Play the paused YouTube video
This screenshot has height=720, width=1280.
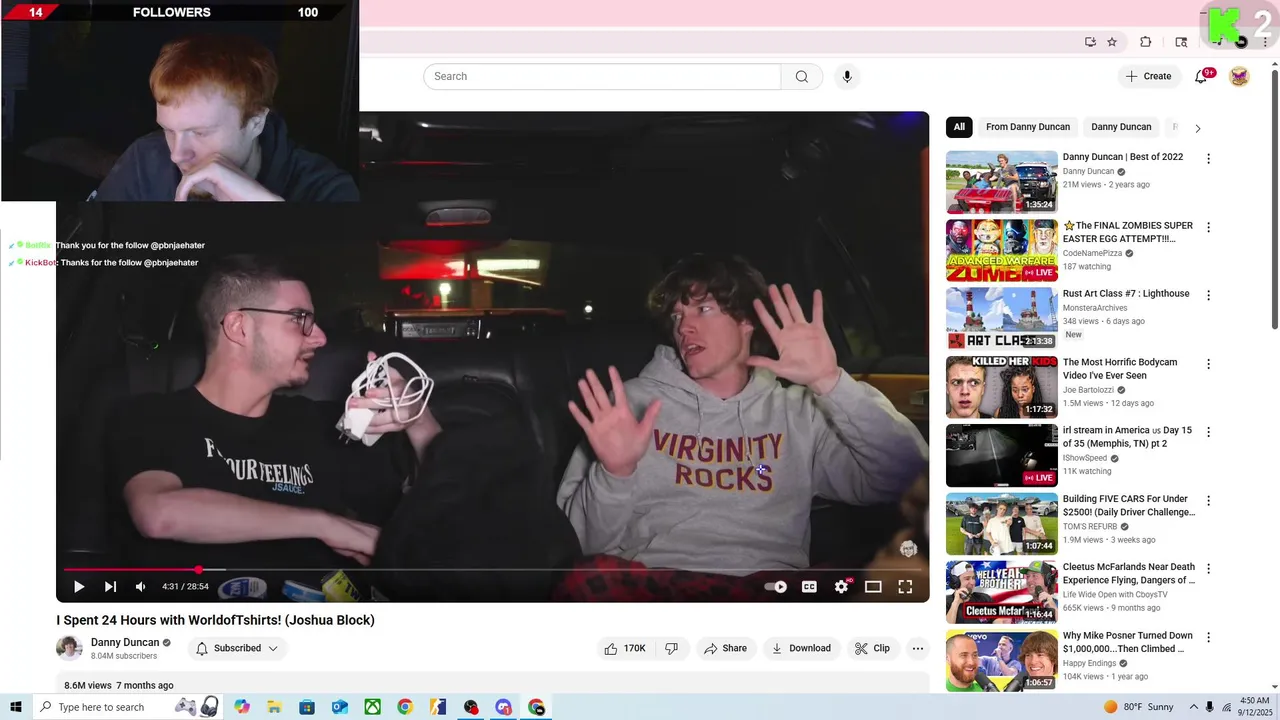[x=79, y=587]
